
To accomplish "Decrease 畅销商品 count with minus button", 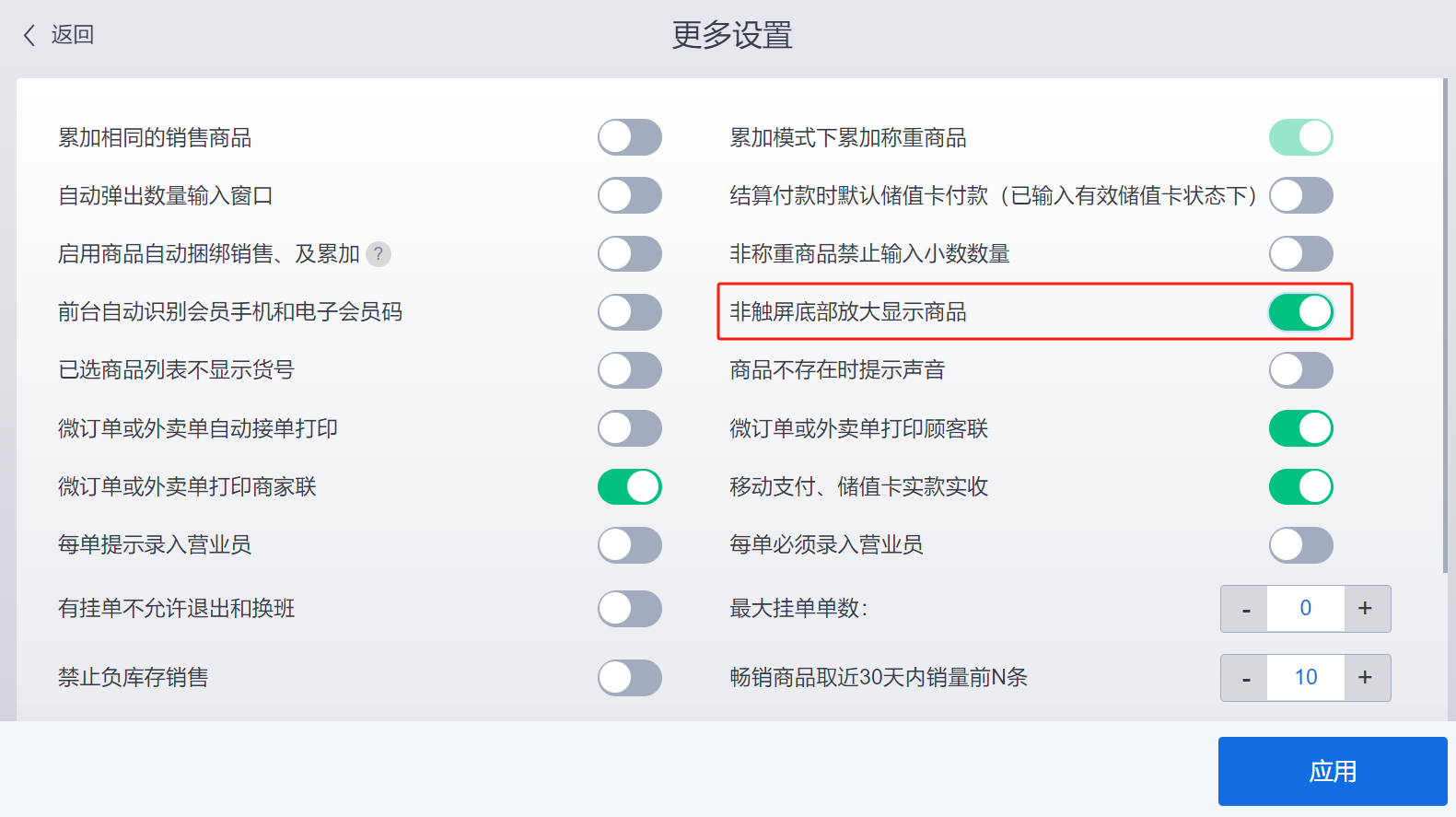I will click(x=1245, y=678).
